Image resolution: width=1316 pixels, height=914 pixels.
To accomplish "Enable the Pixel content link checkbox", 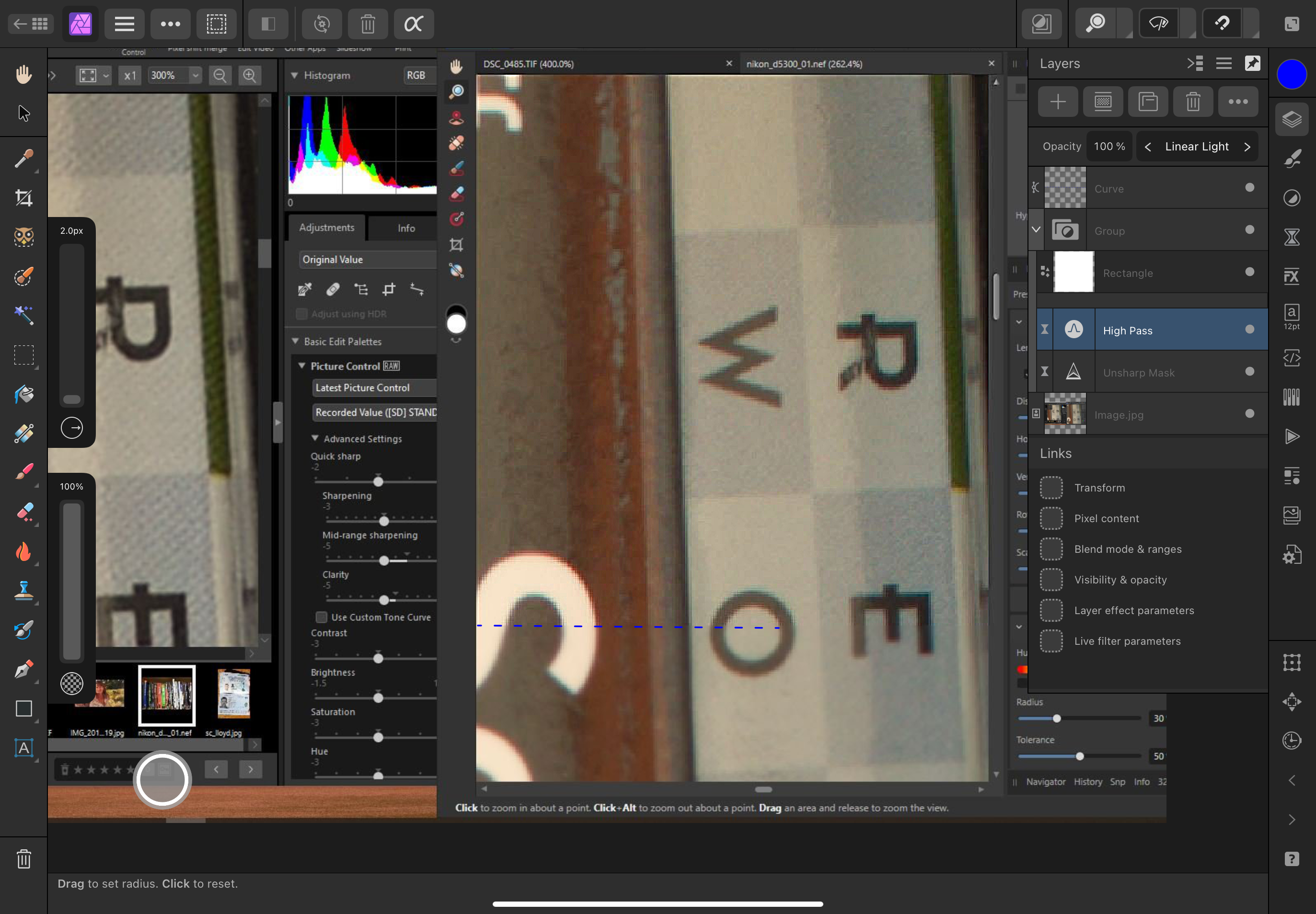I will [x=1051, y=518].
